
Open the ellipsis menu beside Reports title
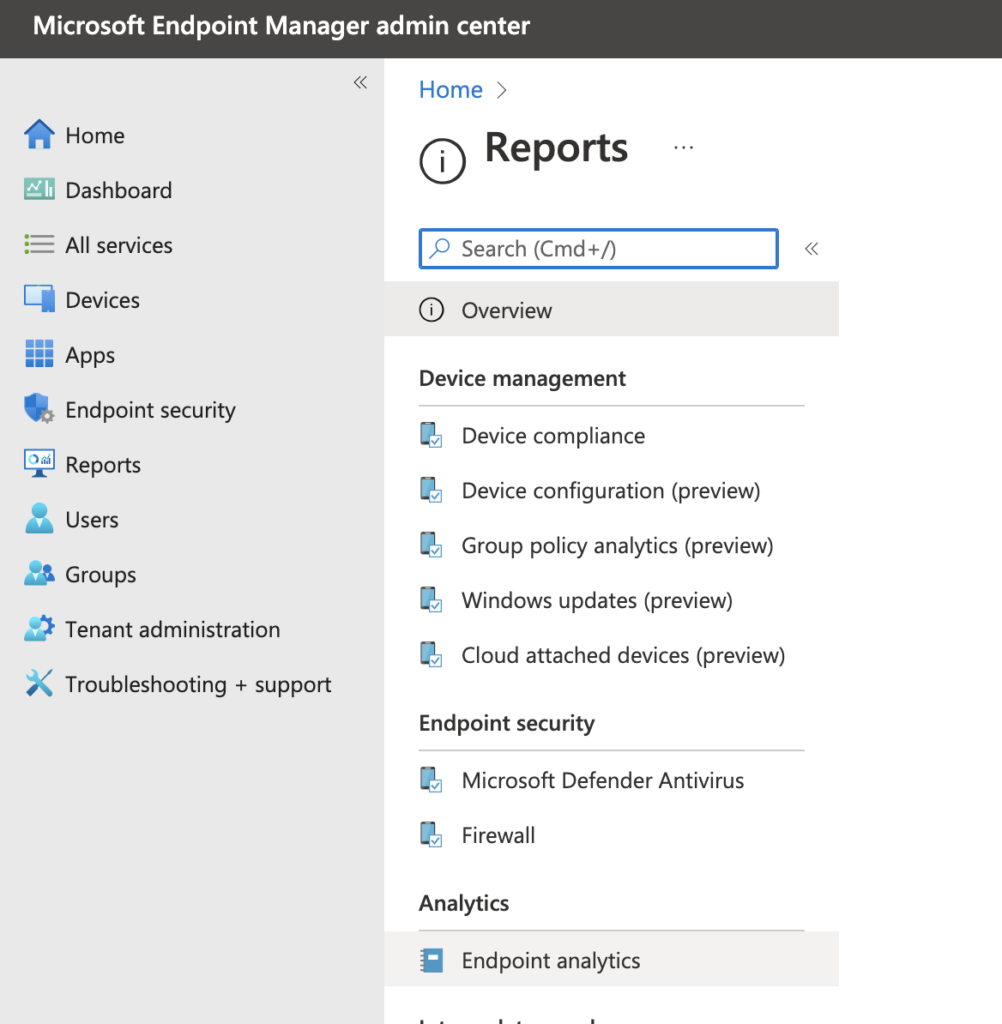point(684,148)
